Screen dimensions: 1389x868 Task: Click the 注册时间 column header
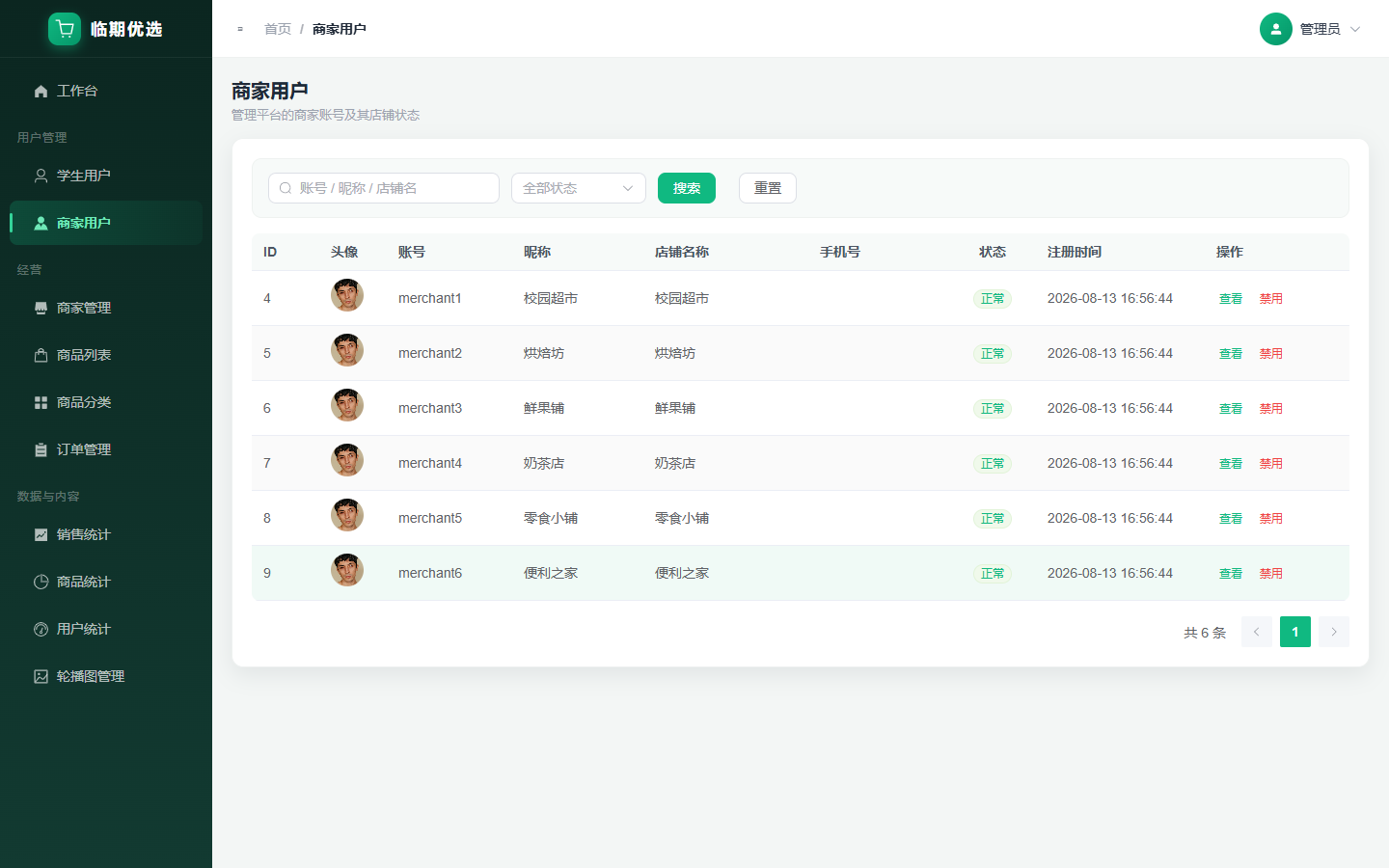click(x=1075, y=252)
